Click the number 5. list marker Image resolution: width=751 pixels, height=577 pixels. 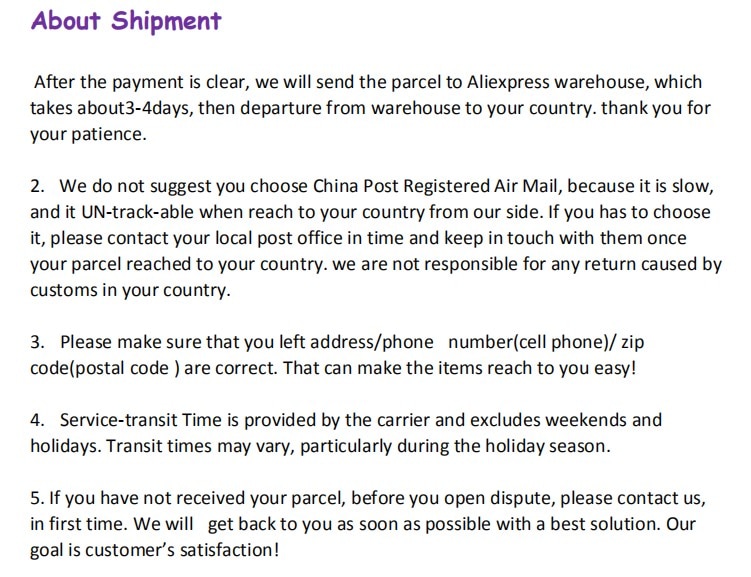pos(37,498)
